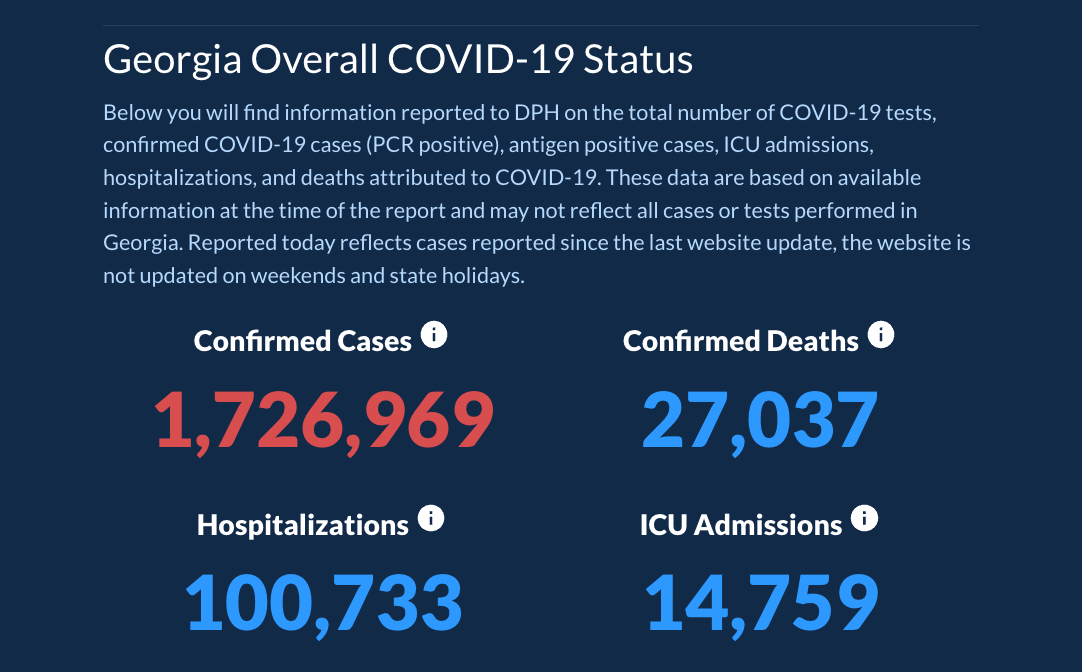Click the Hospitalizations label
The width and height of the screenshot is (1082, 672).
pos(302,525)
